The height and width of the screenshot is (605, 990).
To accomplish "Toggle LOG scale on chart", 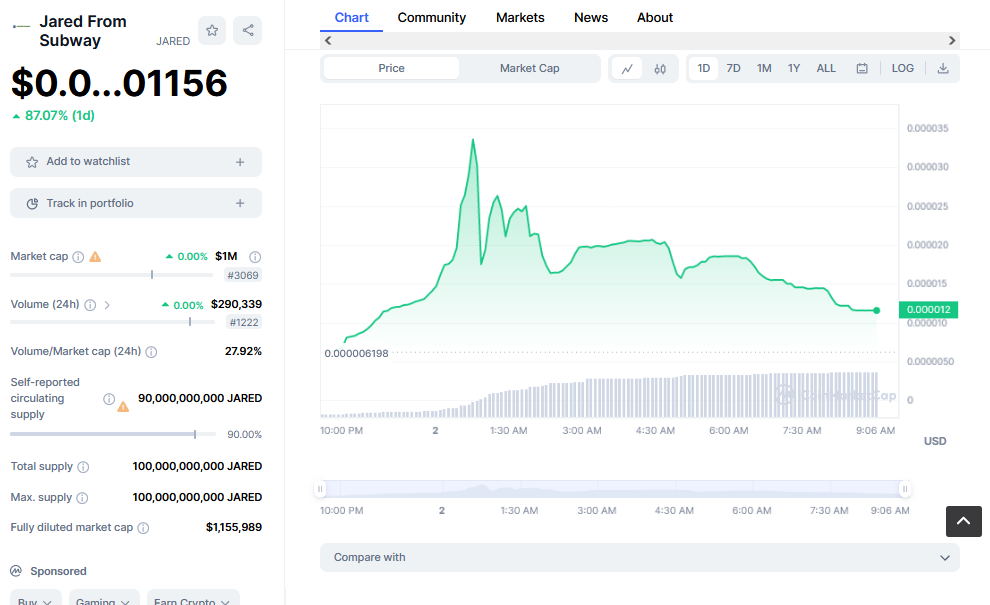I will coord(902,68).
